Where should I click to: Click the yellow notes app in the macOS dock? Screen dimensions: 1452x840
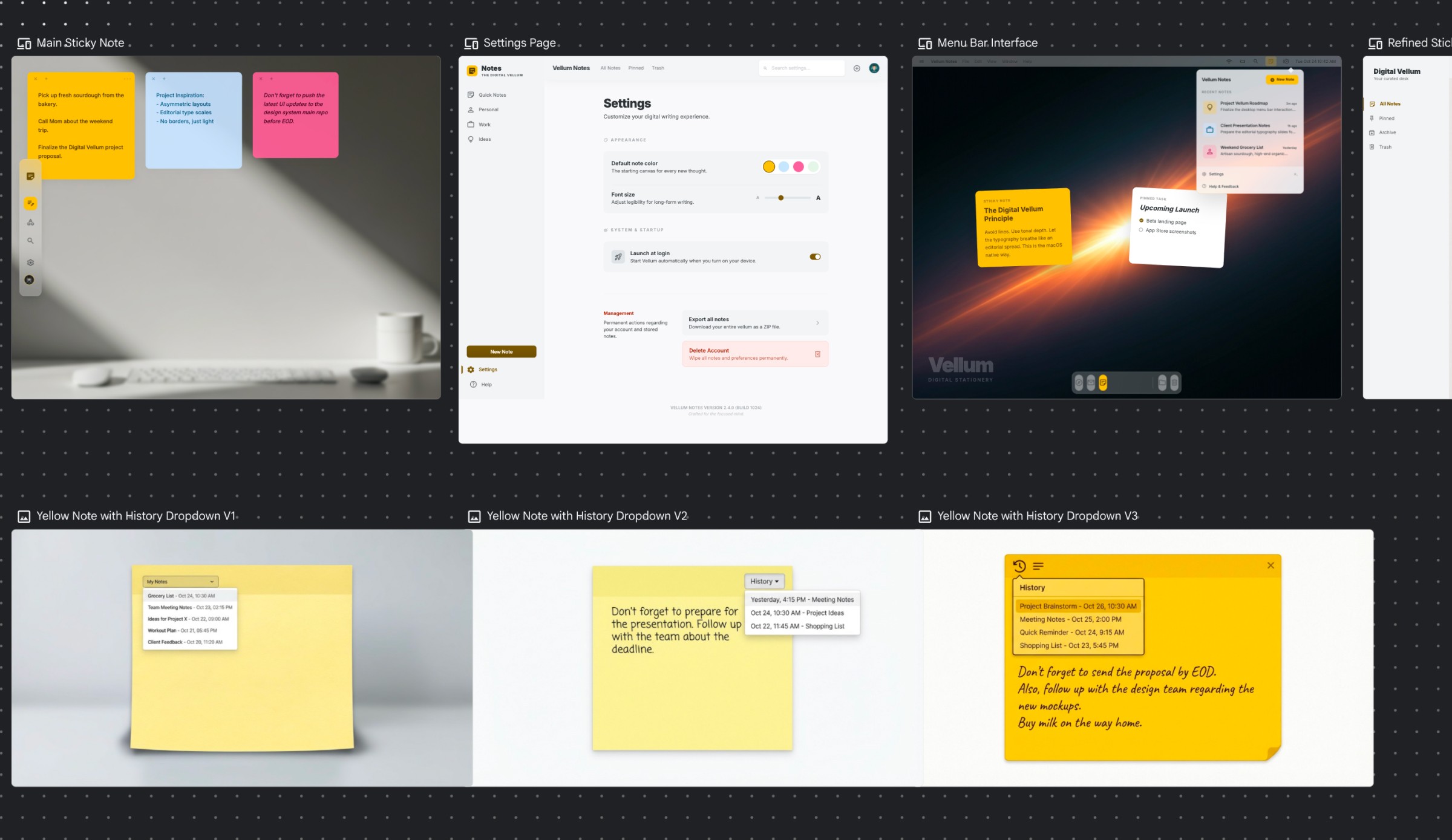(1103, 382)
